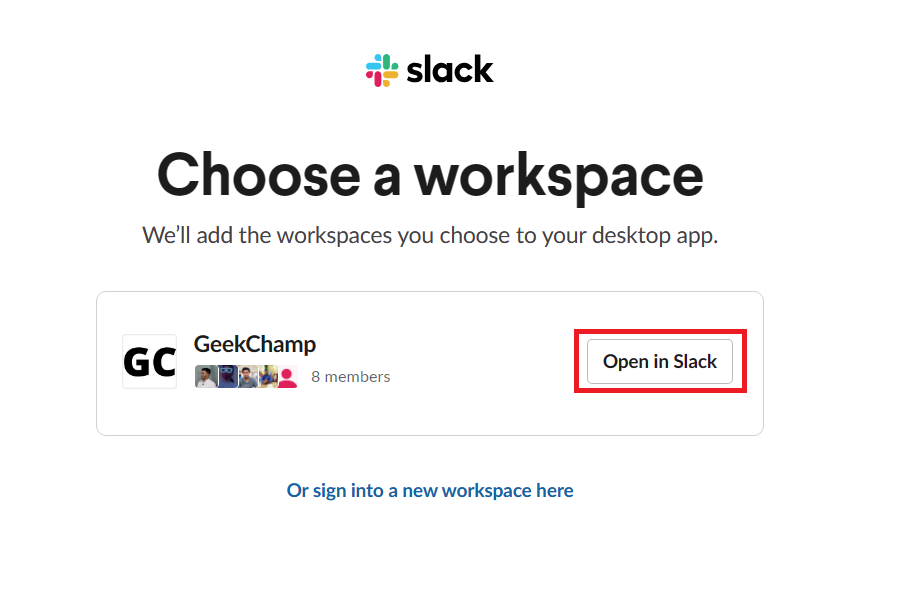Select the GeekChamp workspace name
The height and width of the screenshot is (589, 915).
[x=254, y=344]
